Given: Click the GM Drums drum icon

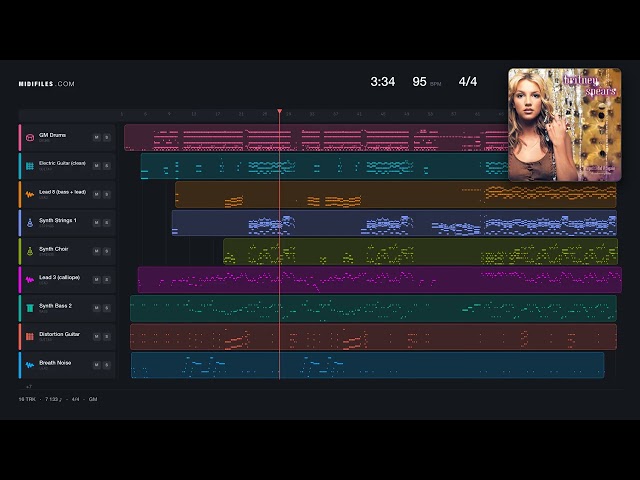Looking at the screenshot, I should point(30,138).
